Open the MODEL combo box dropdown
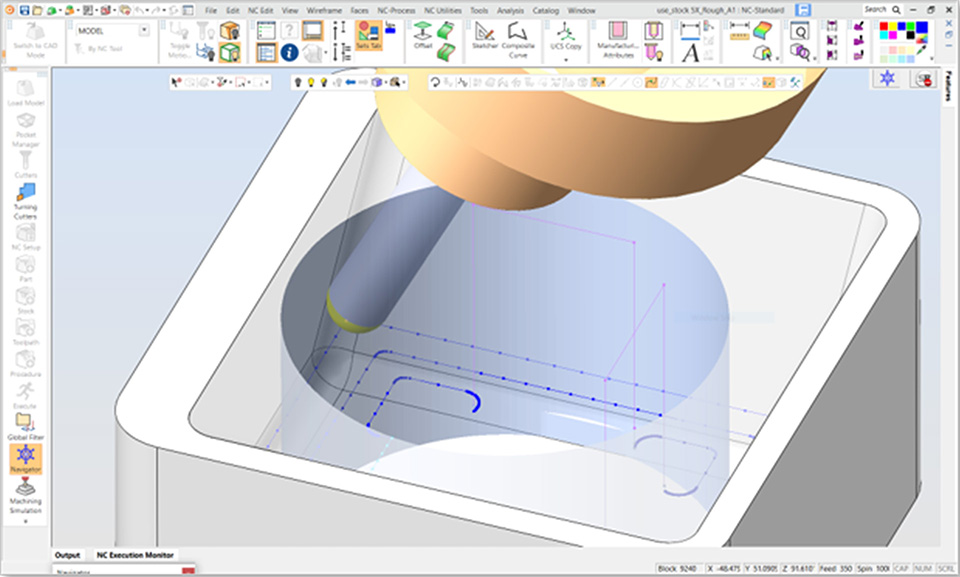This screenshot has height=577, width=960. tap(144, 30)
